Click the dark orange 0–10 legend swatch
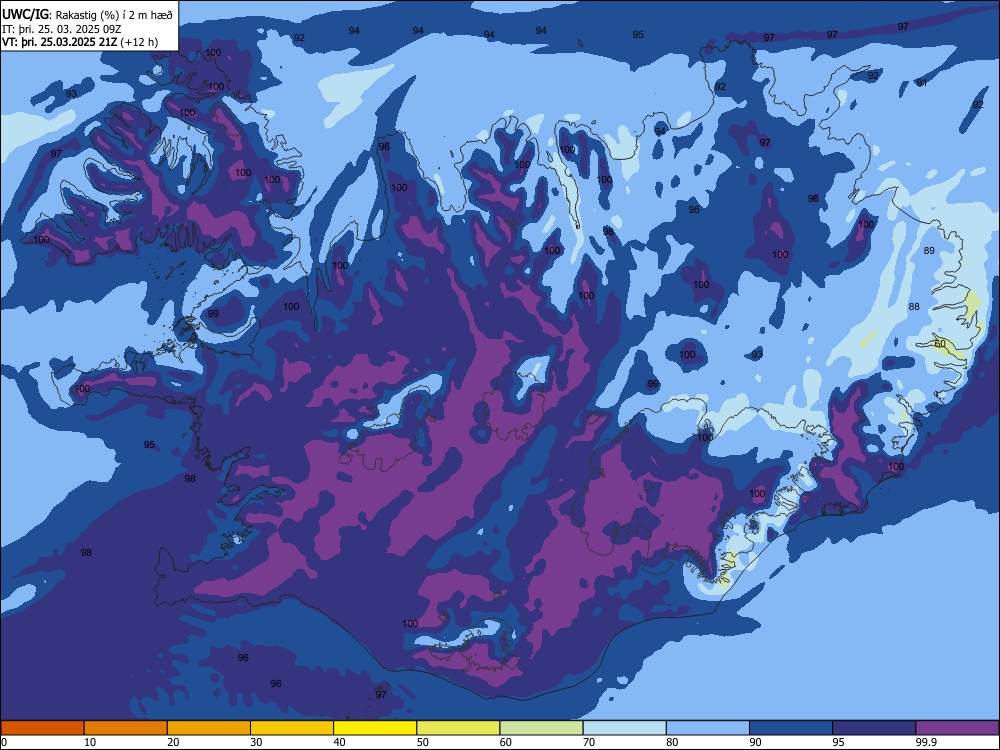Screen dimensions: 1000x750 [42, 728]
